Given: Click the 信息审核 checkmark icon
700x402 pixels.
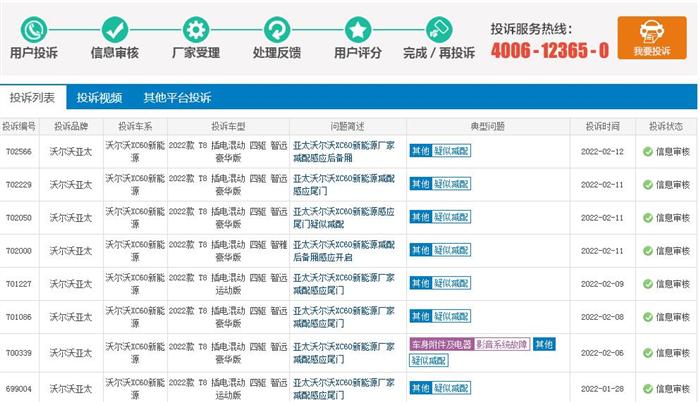Looking at the screenshot, I should pos(115,27).
